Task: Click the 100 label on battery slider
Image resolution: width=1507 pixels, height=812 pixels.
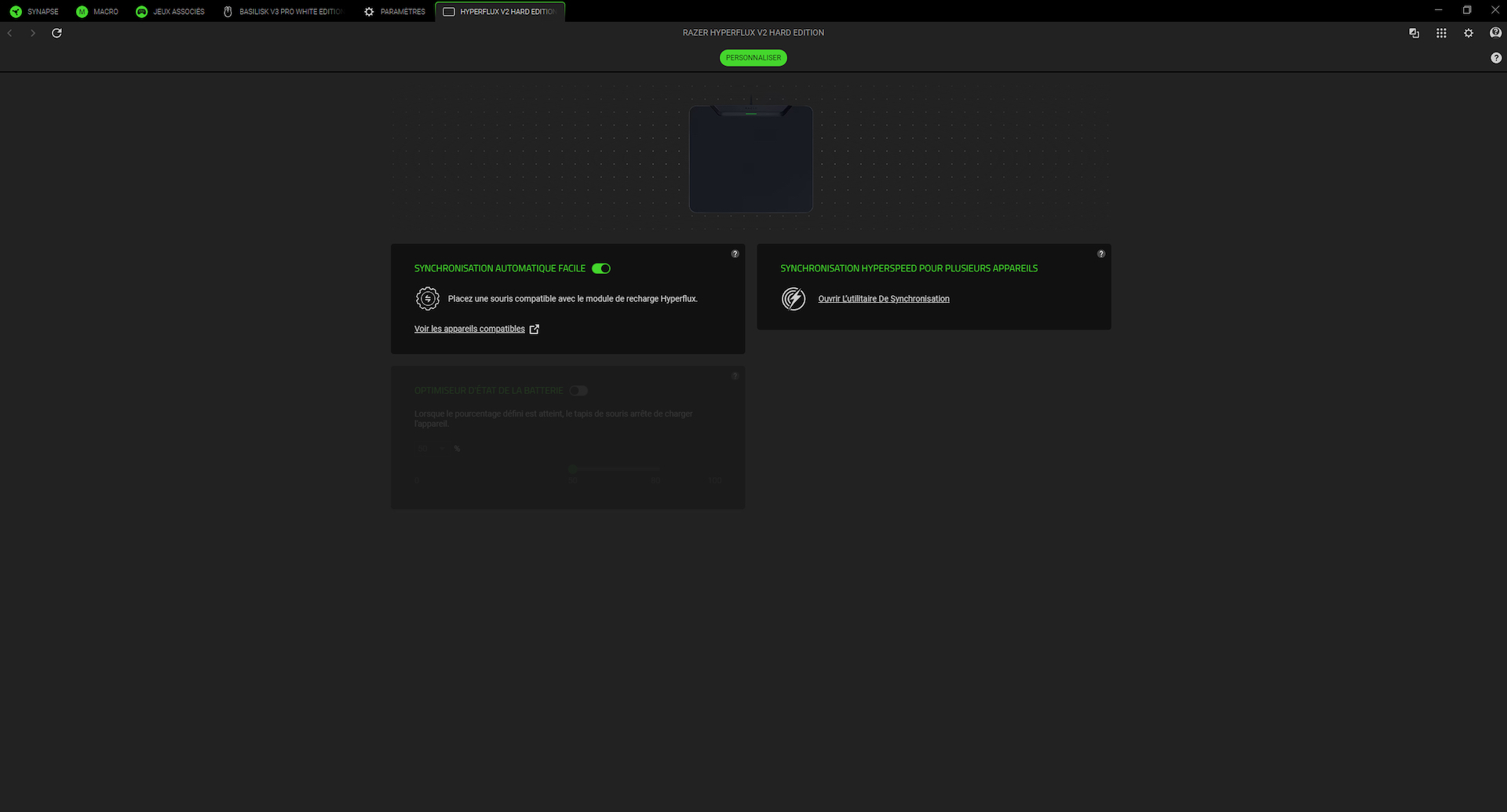Action: pyautogui.click(x=715, y=480)
